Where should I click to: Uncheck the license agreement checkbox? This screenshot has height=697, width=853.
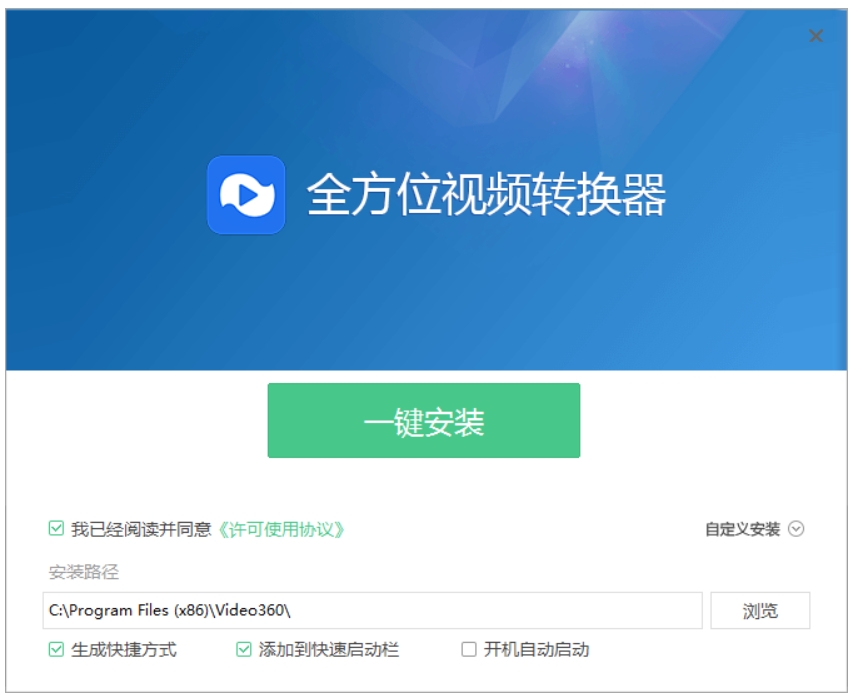(x=56, y=529)
